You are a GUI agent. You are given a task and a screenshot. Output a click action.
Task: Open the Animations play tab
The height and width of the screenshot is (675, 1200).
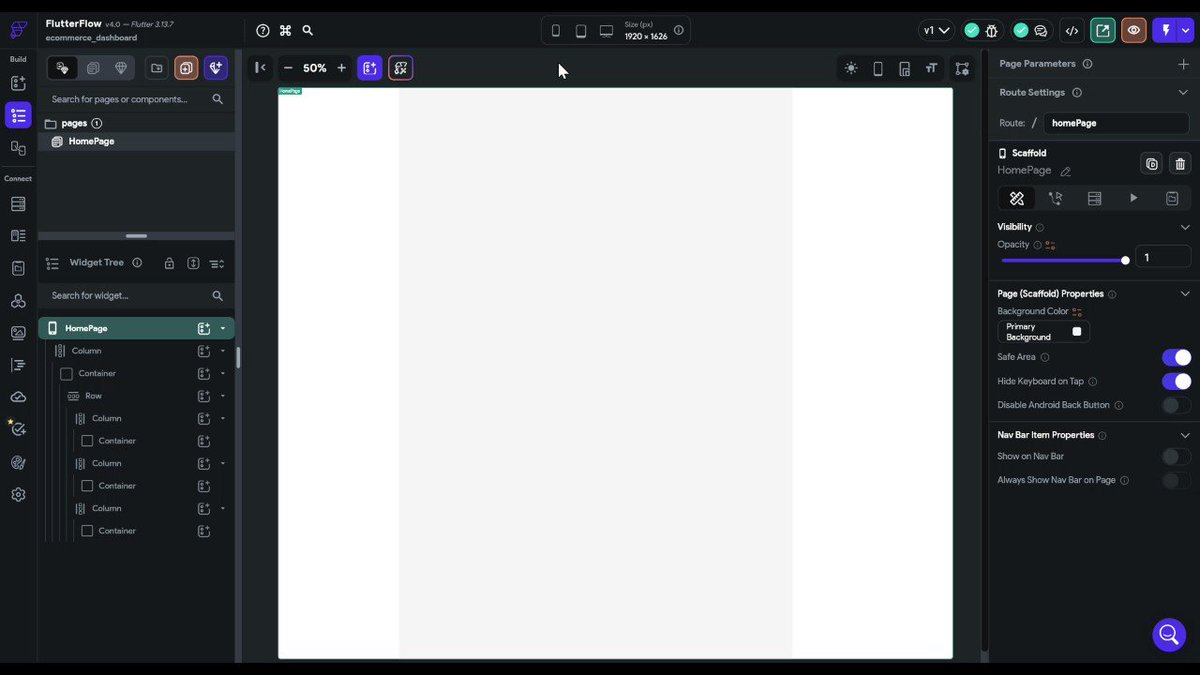[1133, 198]
